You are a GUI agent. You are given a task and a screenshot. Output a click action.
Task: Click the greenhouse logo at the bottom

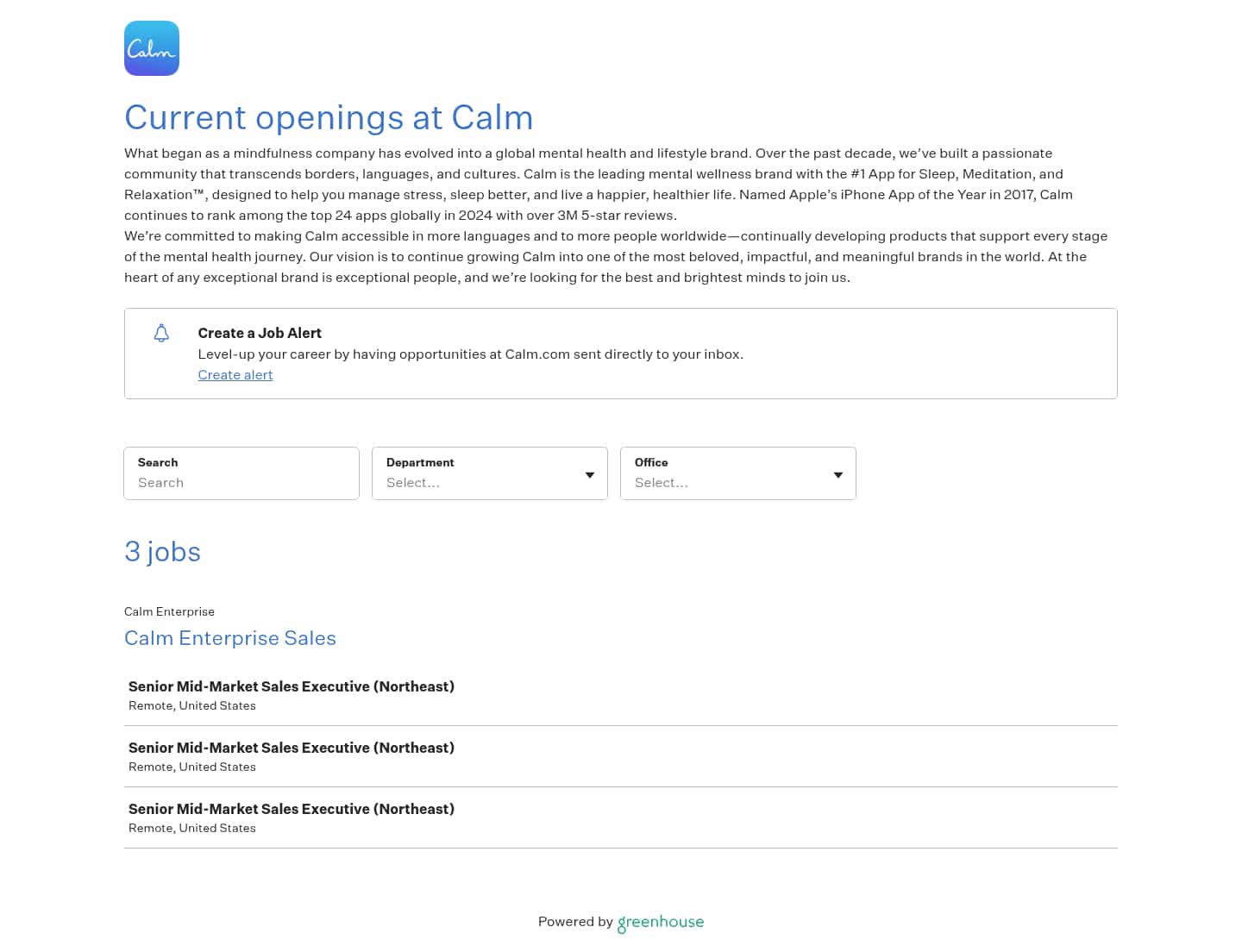(660, 923)
